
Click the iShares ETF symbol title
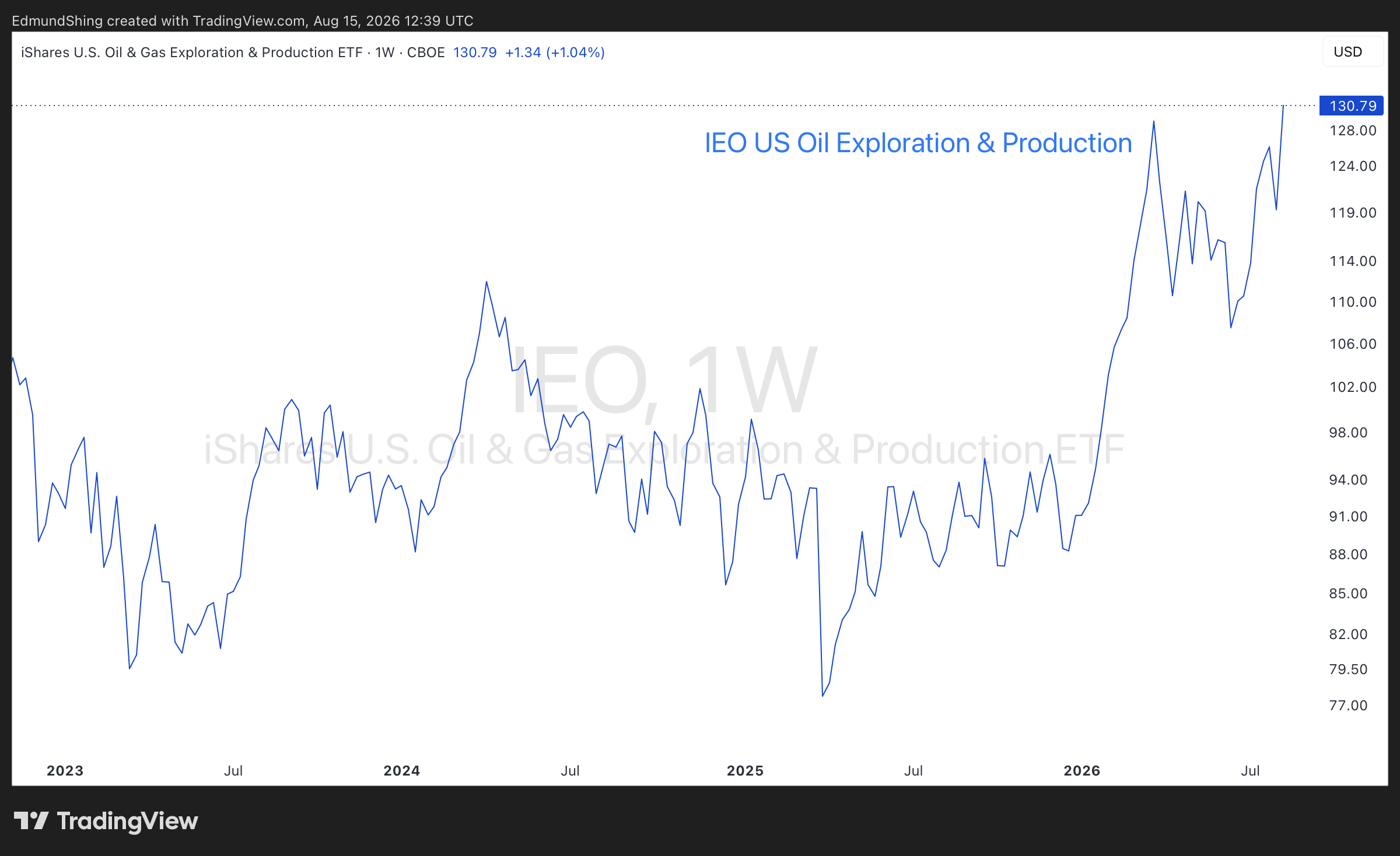[x=192, y=52]
